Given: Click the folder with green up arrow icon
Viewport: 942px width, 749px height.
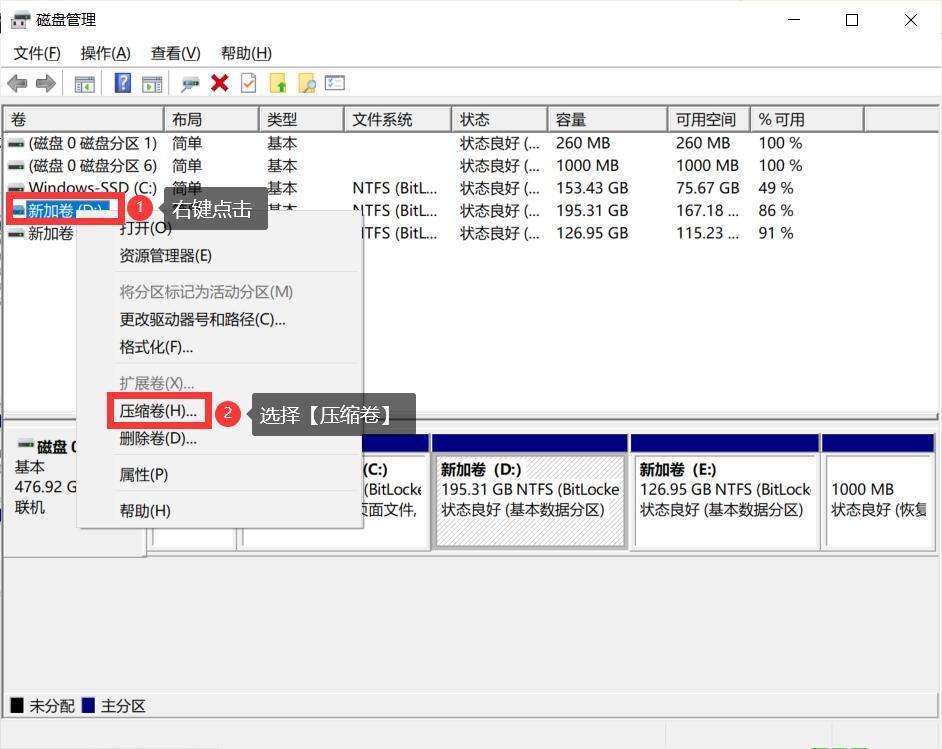Looking at the screenshot, I should [x=278, y=83].
